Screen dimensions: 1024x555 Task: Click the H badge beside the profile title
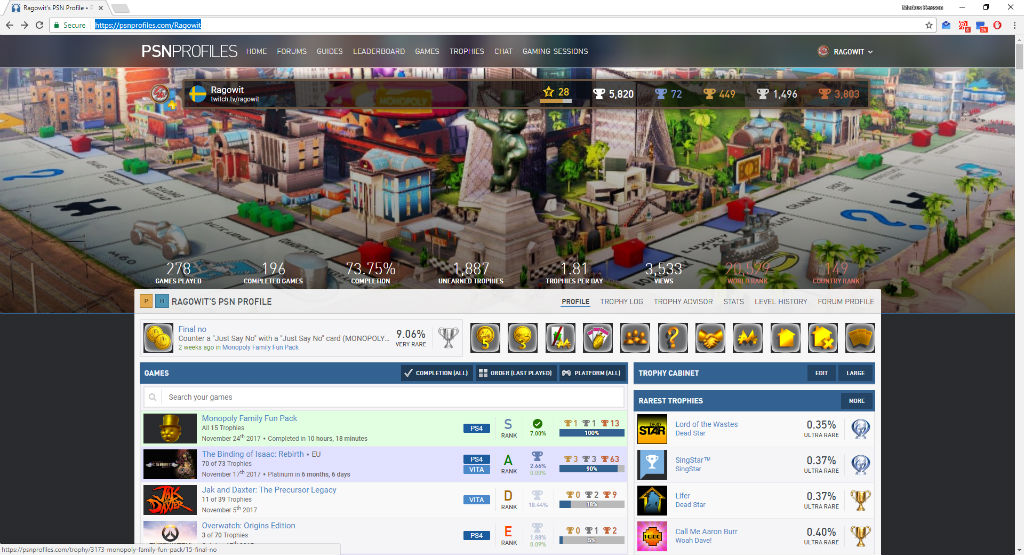(161, 301)
